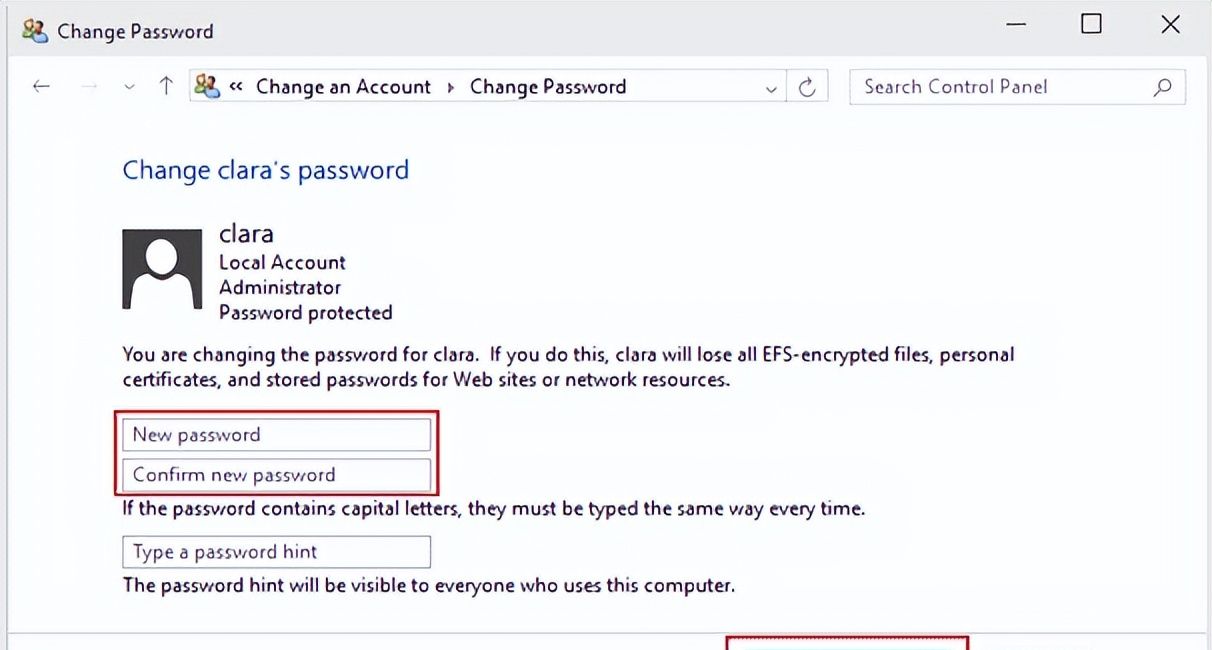Click the back navigation arrow
The width and height of the screenshot is (1212, 650).
pyautogui.click(x=41, y=86)
